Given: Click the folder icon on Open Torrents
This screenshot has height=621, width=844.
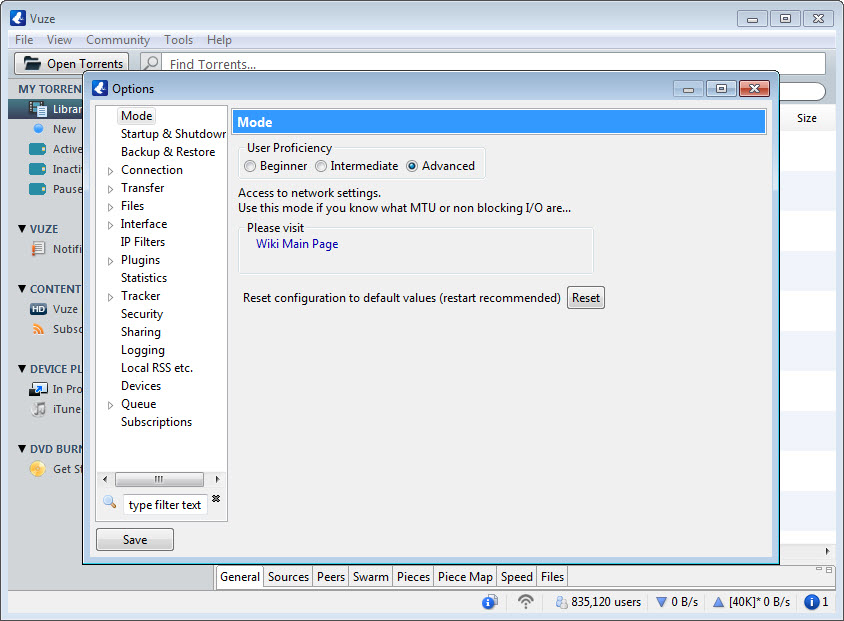Looking at the screenshot, I should click(x=32, y=63).
